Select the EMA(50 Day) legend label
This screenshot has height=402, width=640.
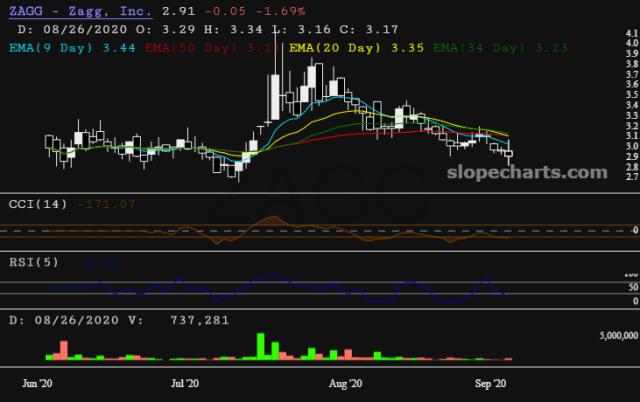186,46
